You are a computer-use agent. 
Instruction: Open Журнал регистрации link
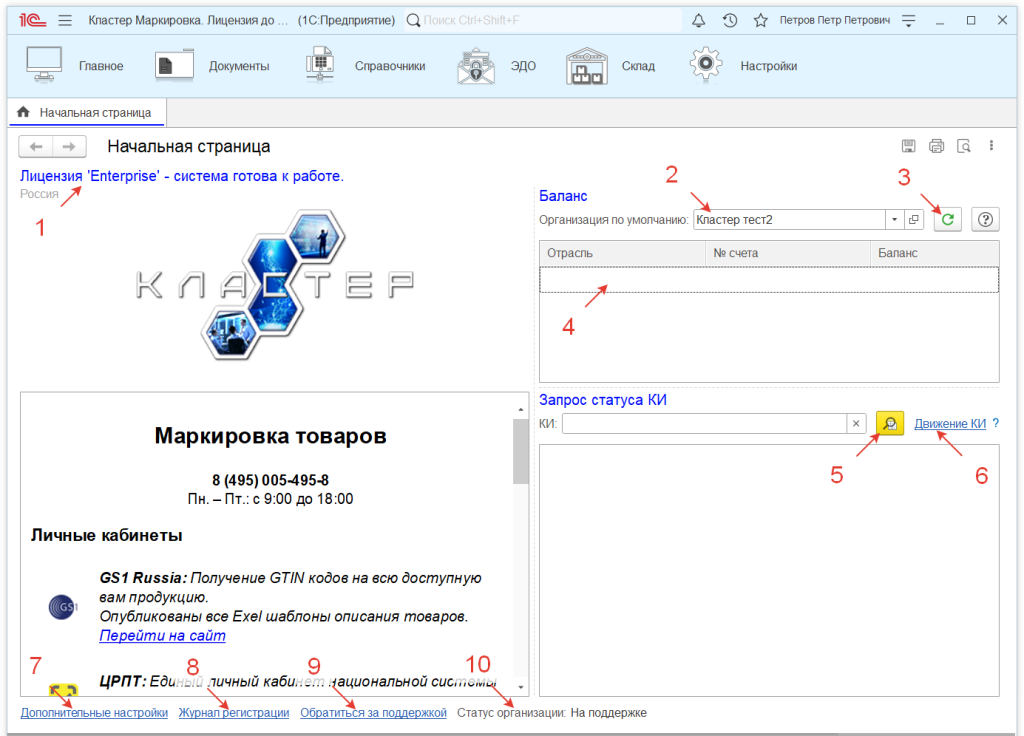click(234, 712)
